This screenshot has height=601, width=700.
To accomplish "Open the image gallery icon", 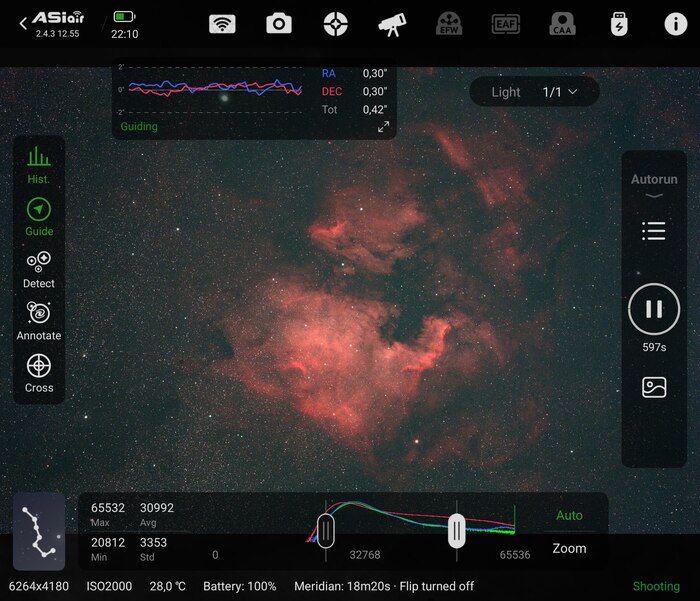I will pos(654,387).
